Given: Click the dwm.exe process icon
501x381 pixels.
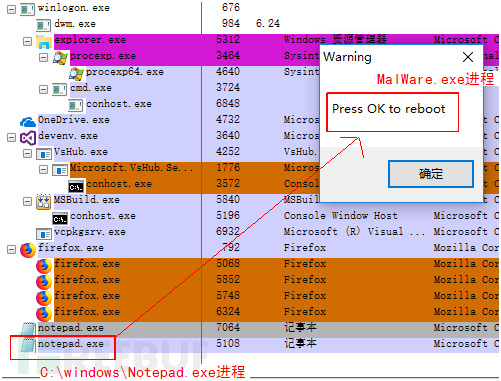Looking at the screenshot, I should [43, 25].
